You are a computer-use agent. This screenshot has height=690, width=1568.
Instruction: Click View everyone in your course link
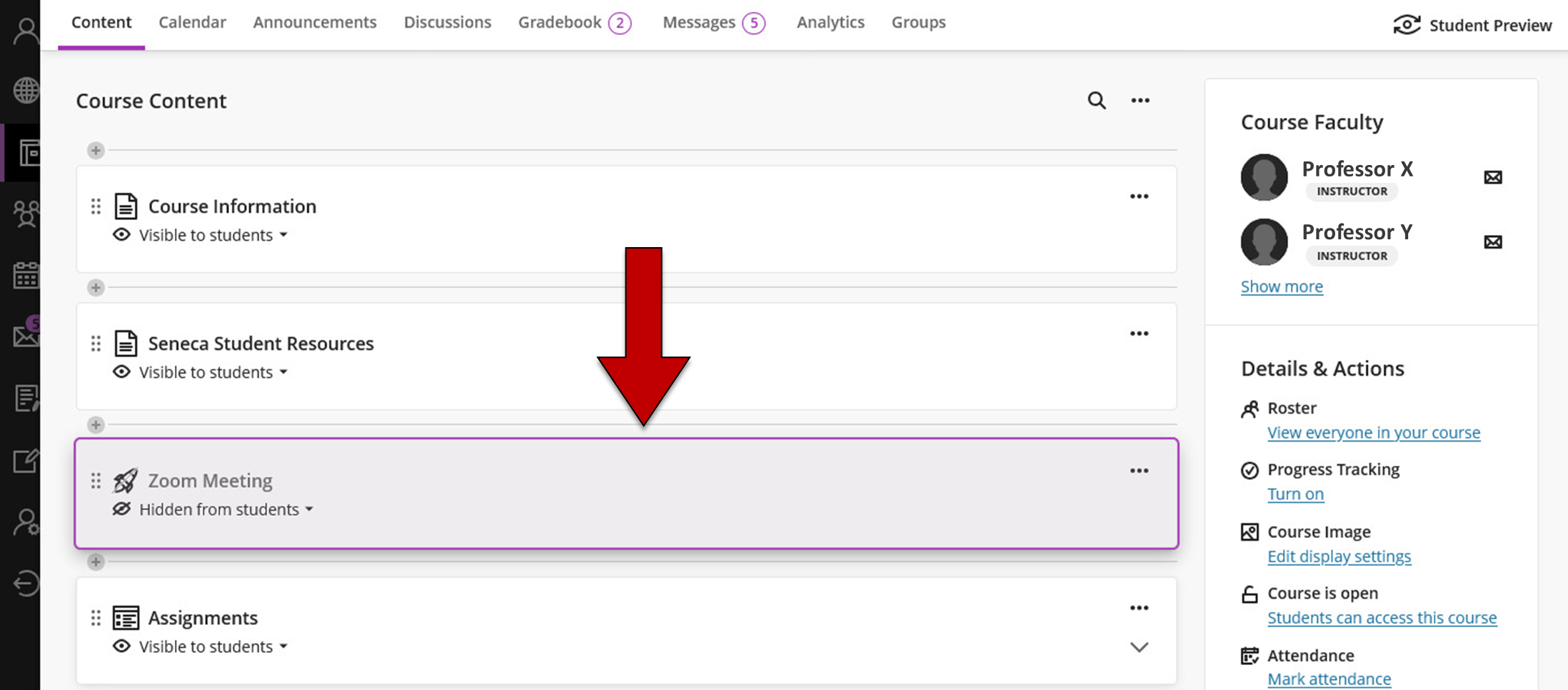point(1374,433)
